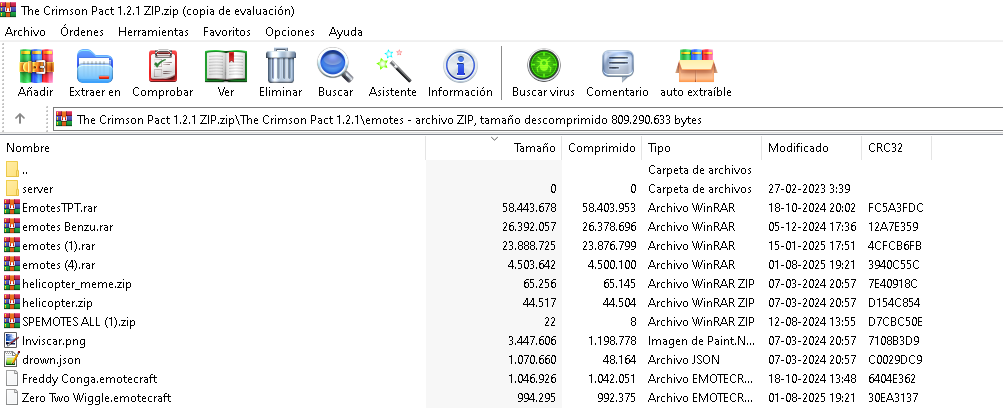This screenshot has width=1003, height=408.
Task: Sort by the Nombre column header
Action: [x=214, y=148]
